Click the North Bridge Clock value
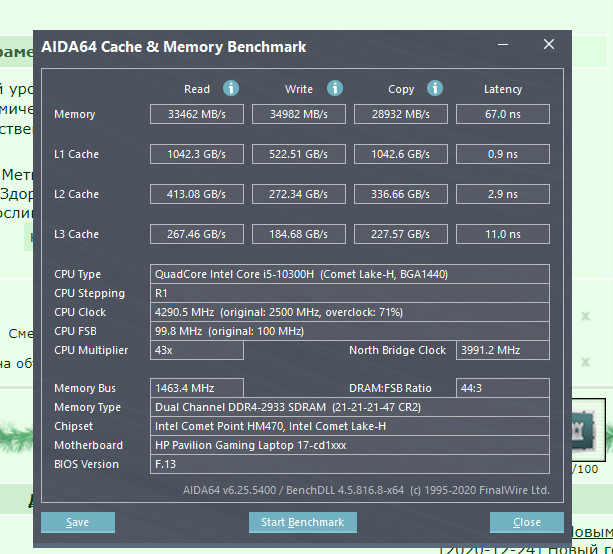This screenshot has height=554, width=613. click(503, 350)
